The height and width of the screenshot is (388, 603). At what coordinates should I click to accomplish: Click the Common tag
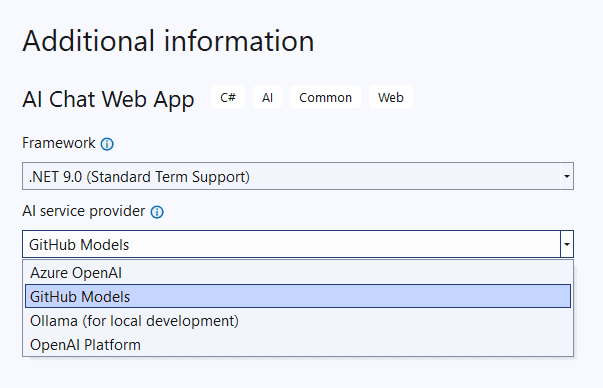coord(325,97)
